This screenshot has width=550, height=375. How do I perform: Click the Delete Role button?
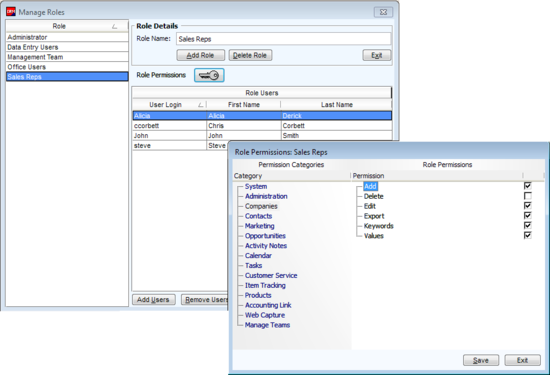click(250, 55)
